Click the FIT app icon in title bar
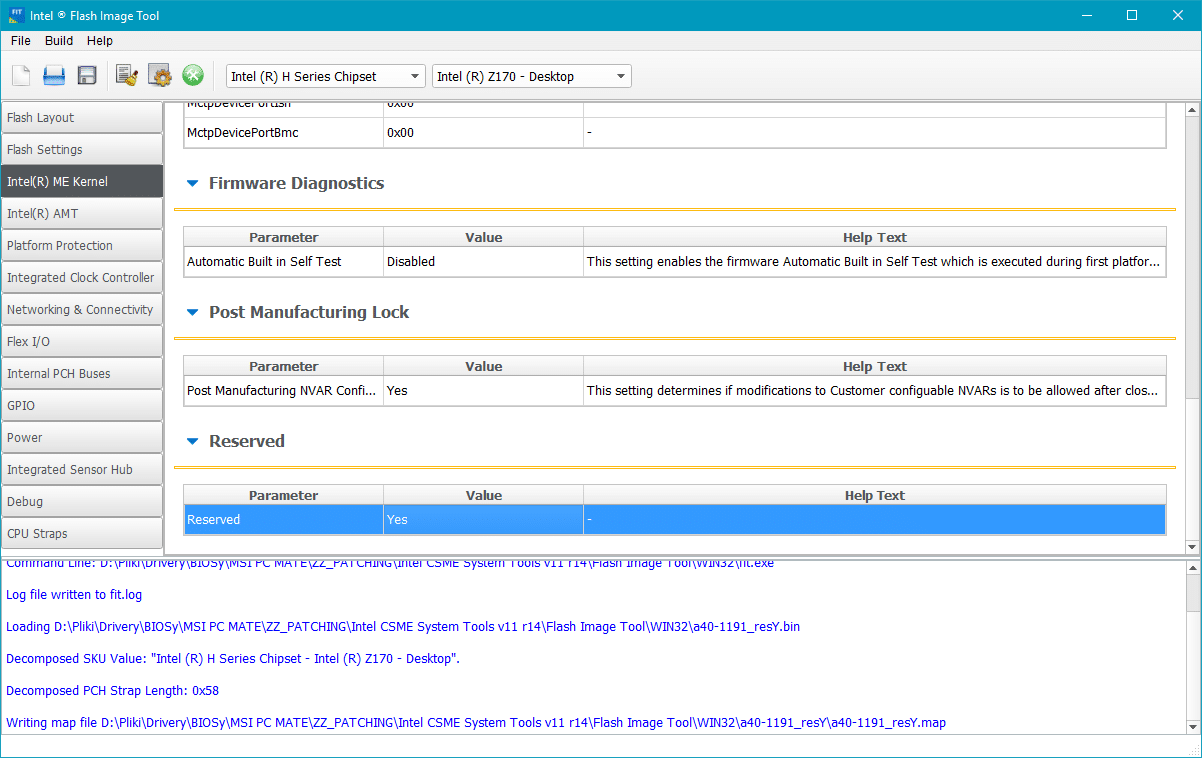 [16, 15]
